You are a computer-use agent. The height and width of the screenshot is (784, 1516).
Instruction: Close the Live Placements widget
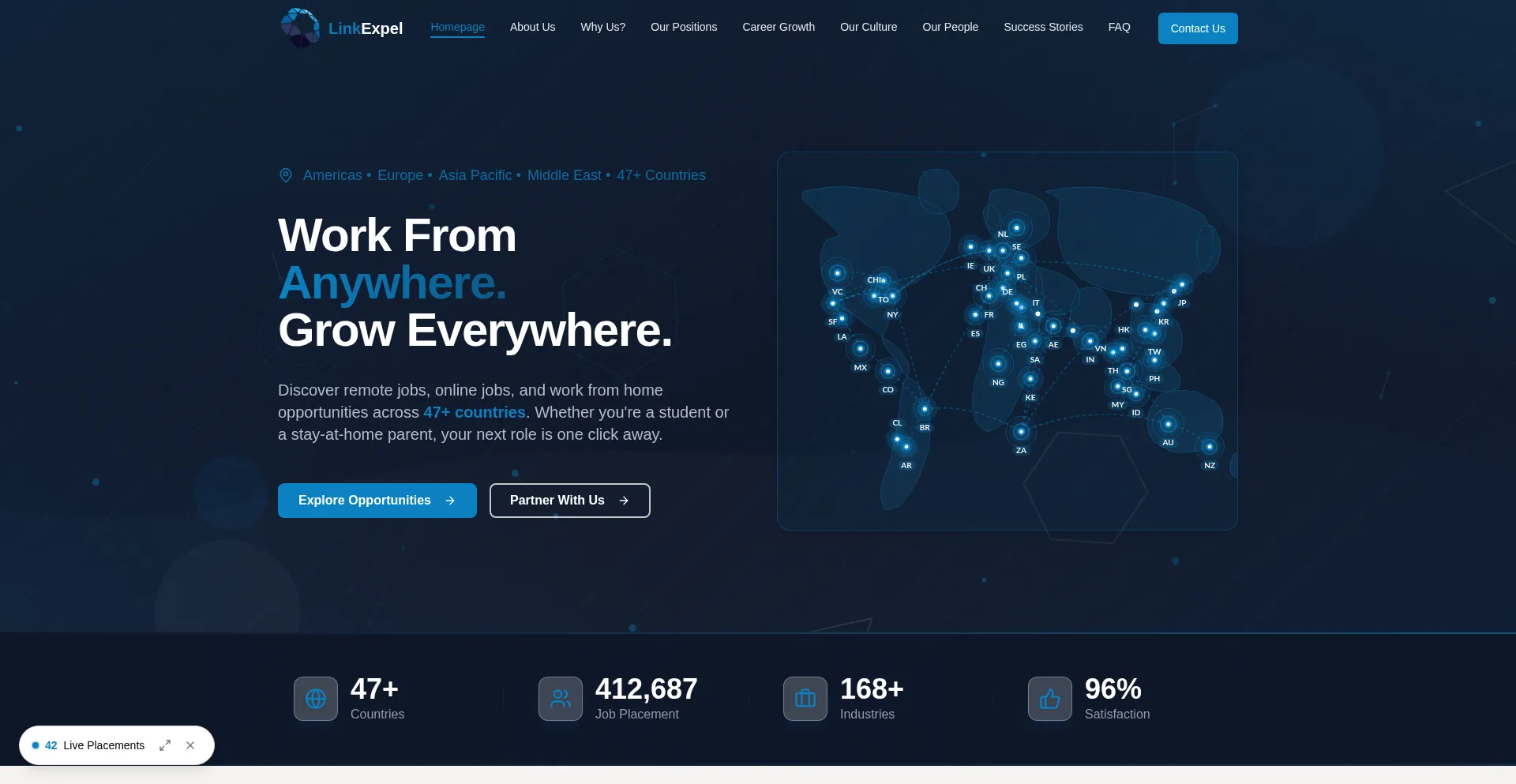(x=190, y=745)
